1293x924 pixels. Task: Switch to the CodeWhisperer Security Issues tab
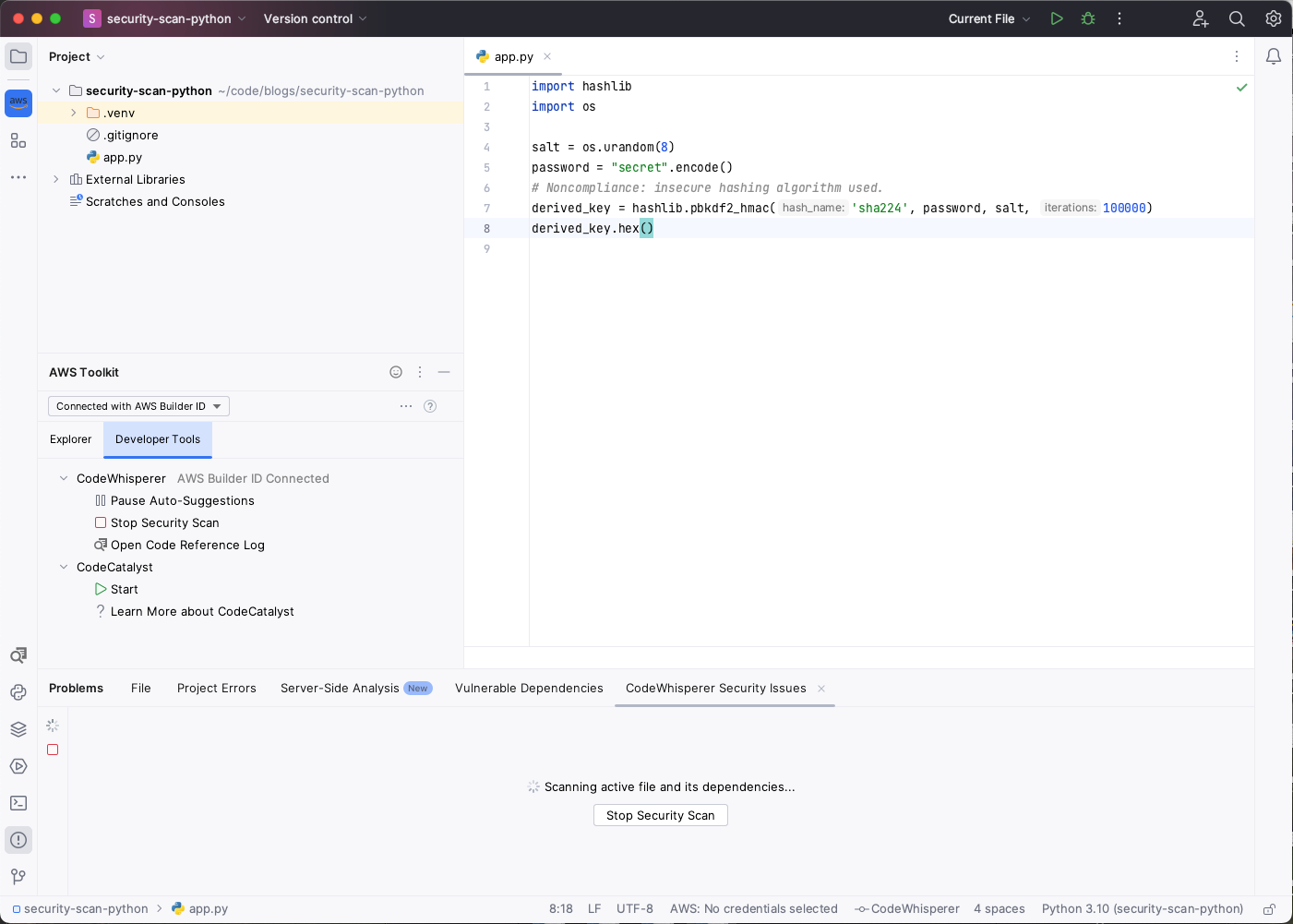tap(715, 688)
